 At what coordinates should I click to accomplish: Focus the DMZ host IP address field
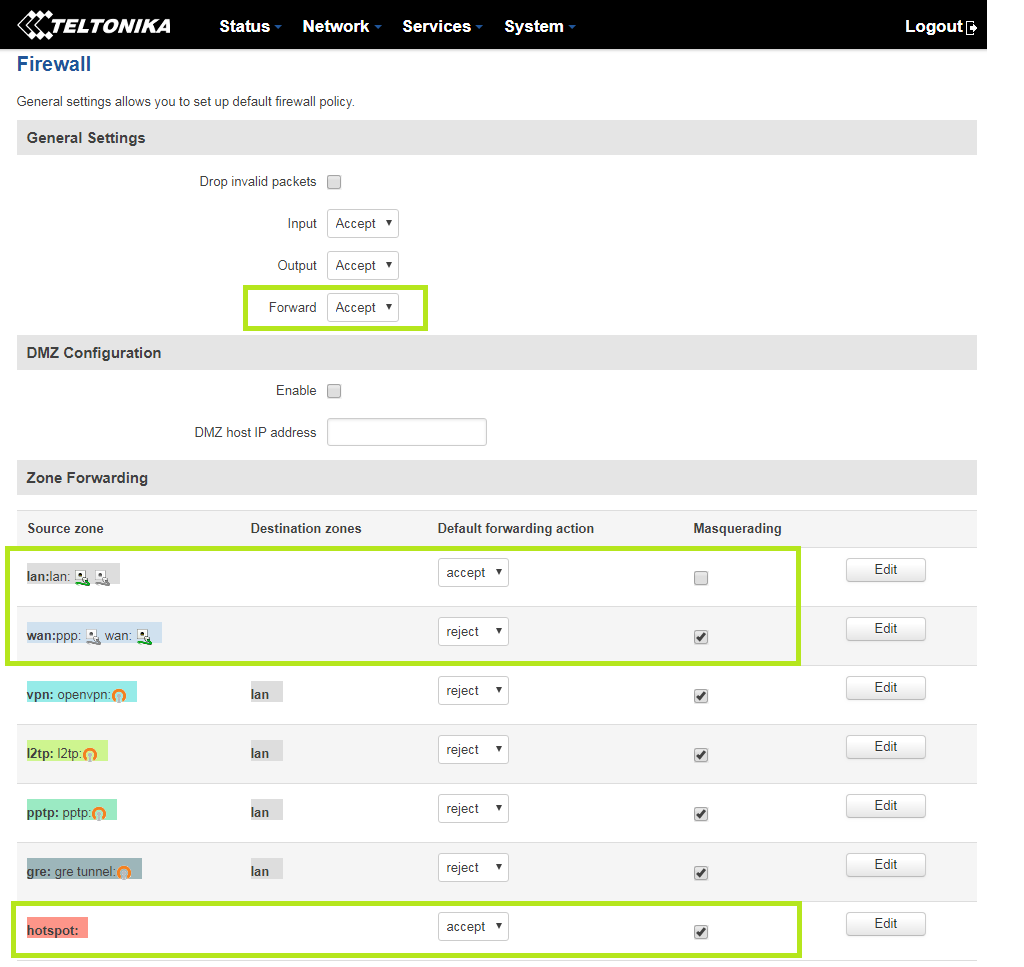[407, 433]
